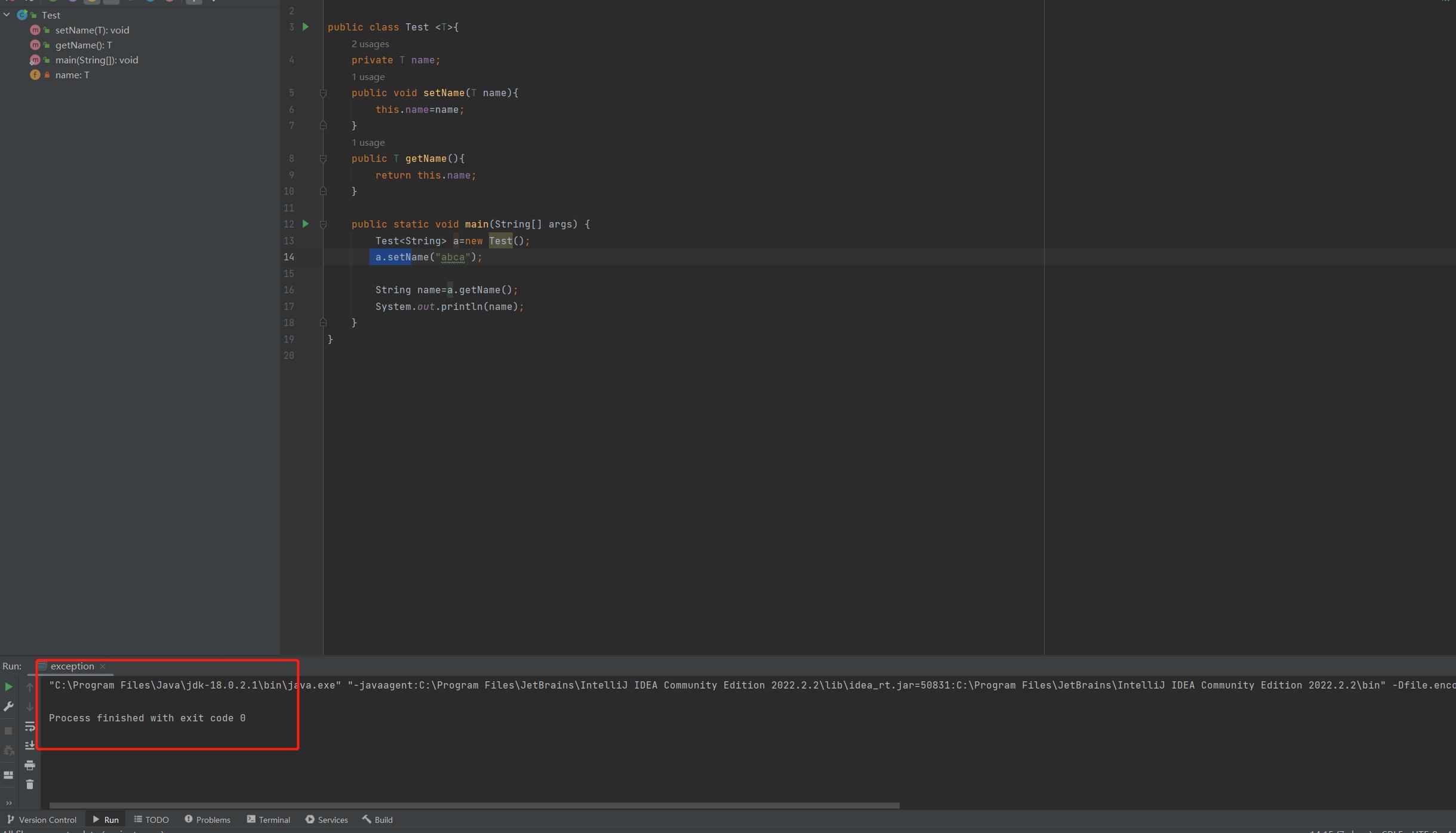Screen dimensions: 1456x833
Task: Click 'System.out.println(name);' on line 17
Action: click(x=450, y=307)
